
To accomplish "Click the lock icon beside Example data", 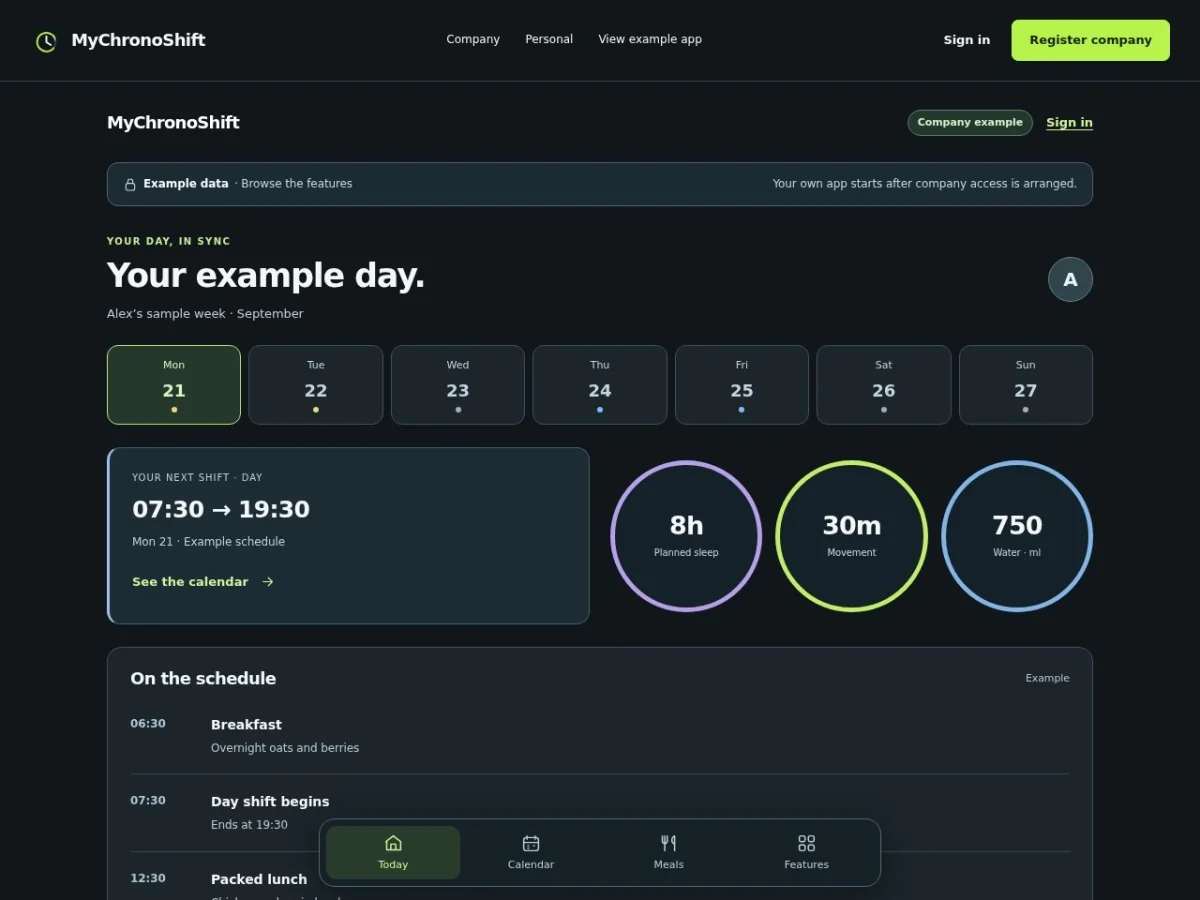I will [x=130, y=184].
